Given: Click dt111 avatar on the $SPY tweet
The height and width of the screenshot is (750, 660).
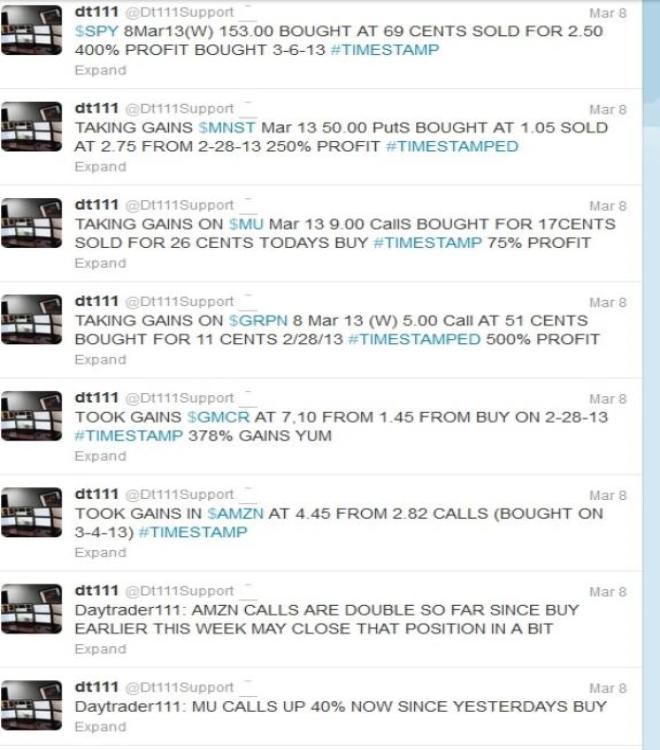Looking at the screenshot, I should [x=31, y=30].
